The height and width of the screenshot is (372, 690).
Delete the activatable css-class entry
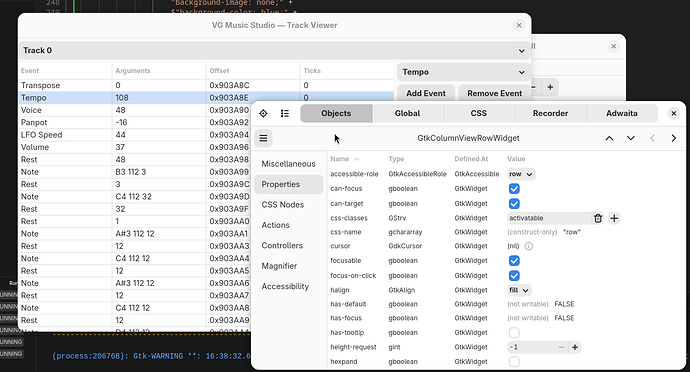tap(598, 218)
